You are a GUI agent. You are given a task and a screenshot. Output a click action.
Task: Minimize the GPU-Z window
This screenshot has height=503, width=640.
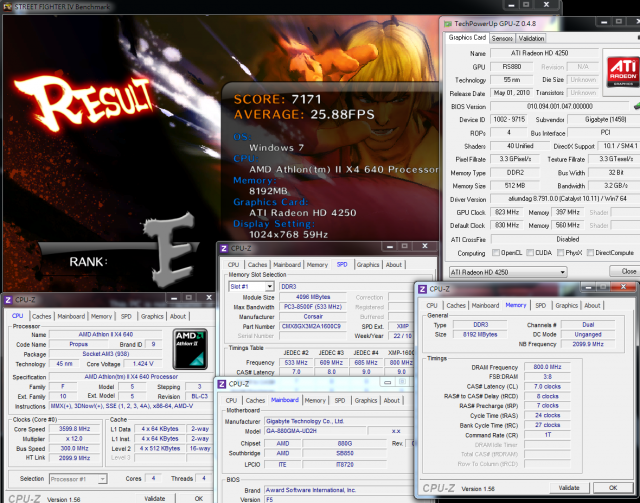point(604,22)
